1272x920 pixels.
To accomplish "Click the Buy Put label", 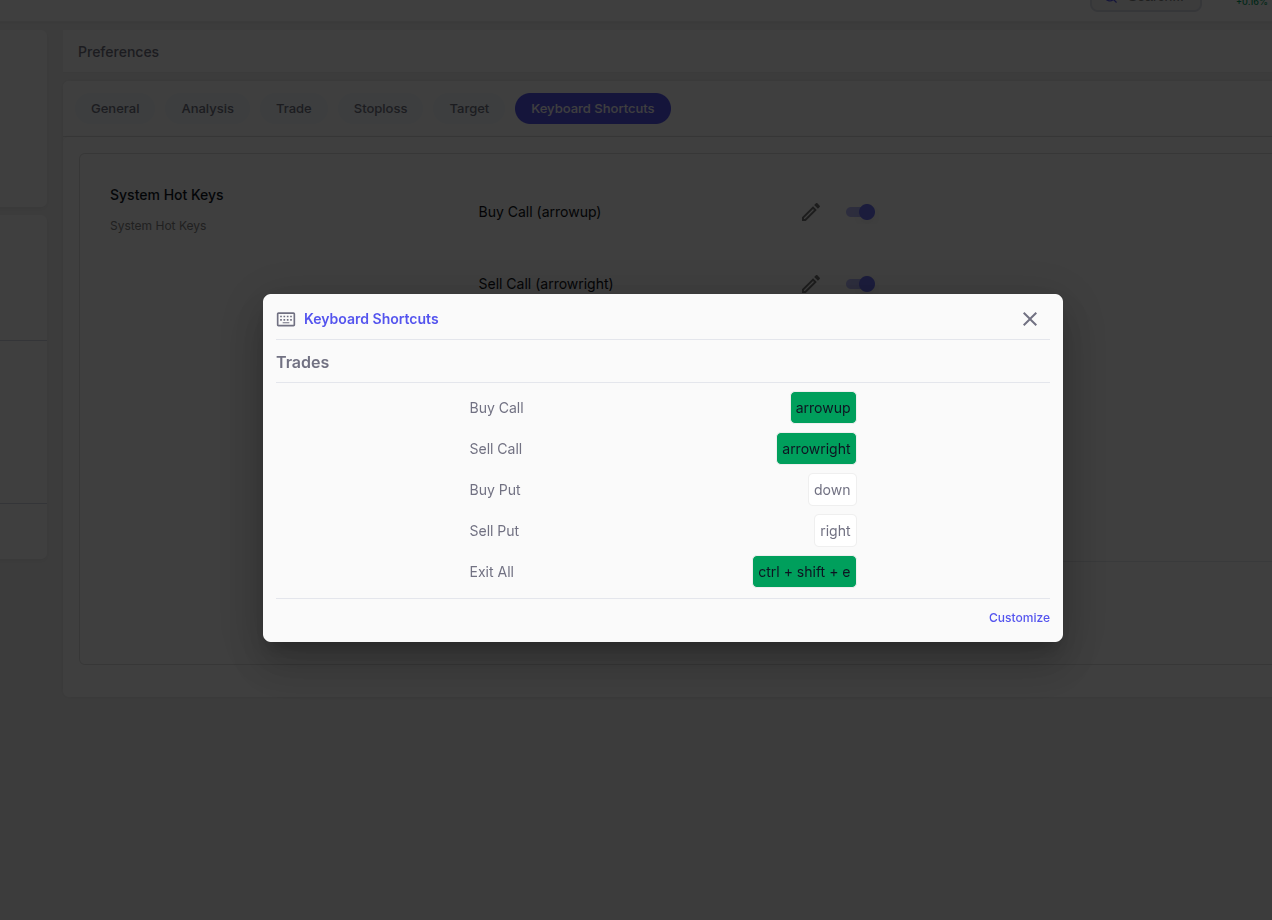I will coord(495,490).
